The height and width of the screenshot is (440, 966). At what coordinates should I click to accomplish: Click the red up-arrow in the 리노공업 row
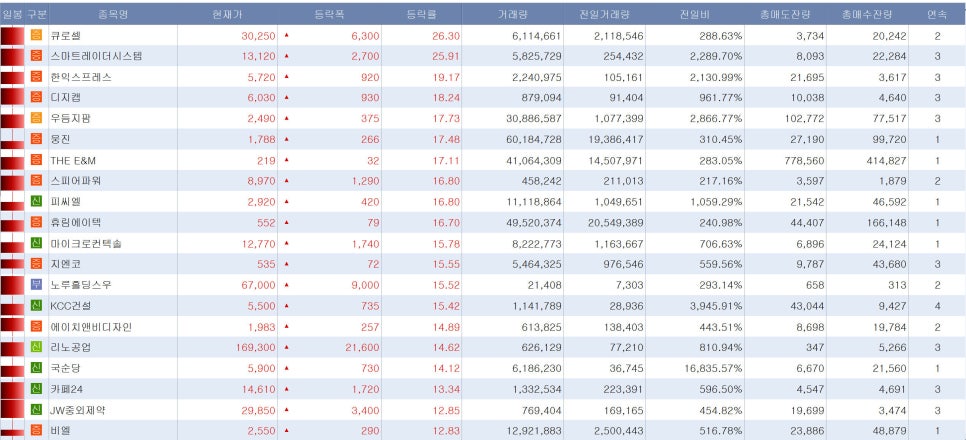(x=286, y=348)
